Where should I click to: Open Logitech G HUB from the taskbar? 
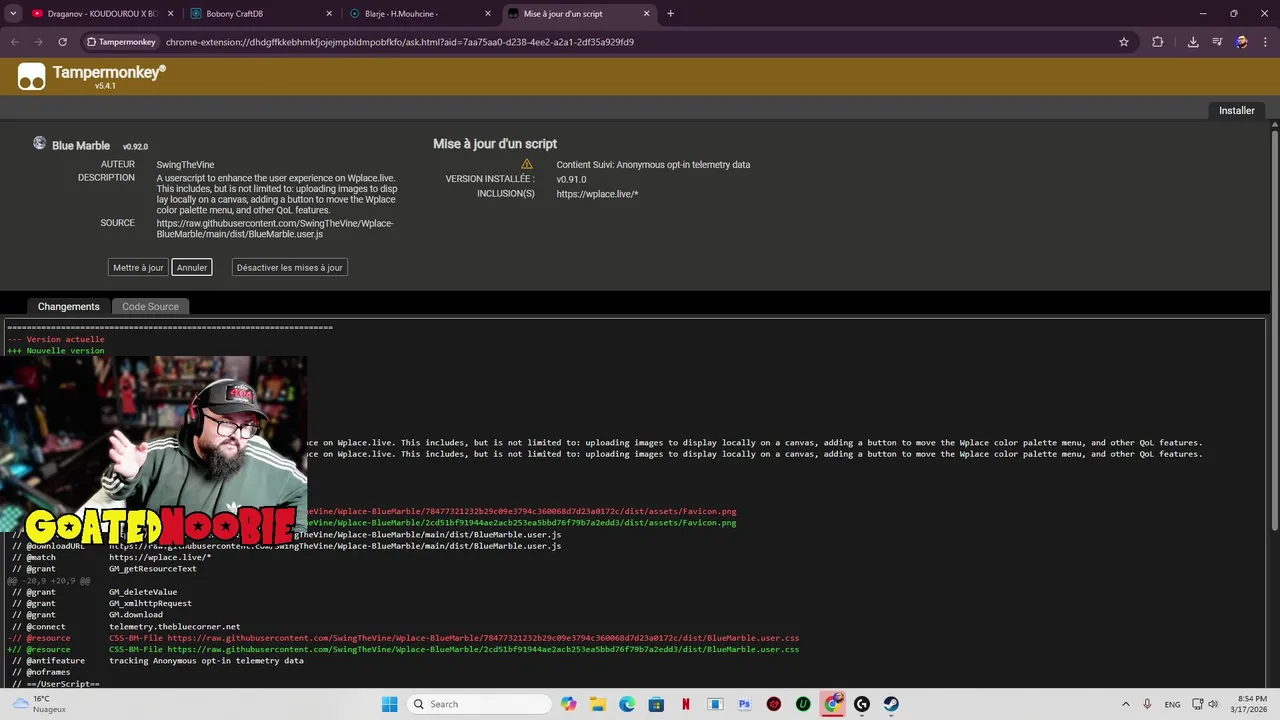(x=862, y=704)
